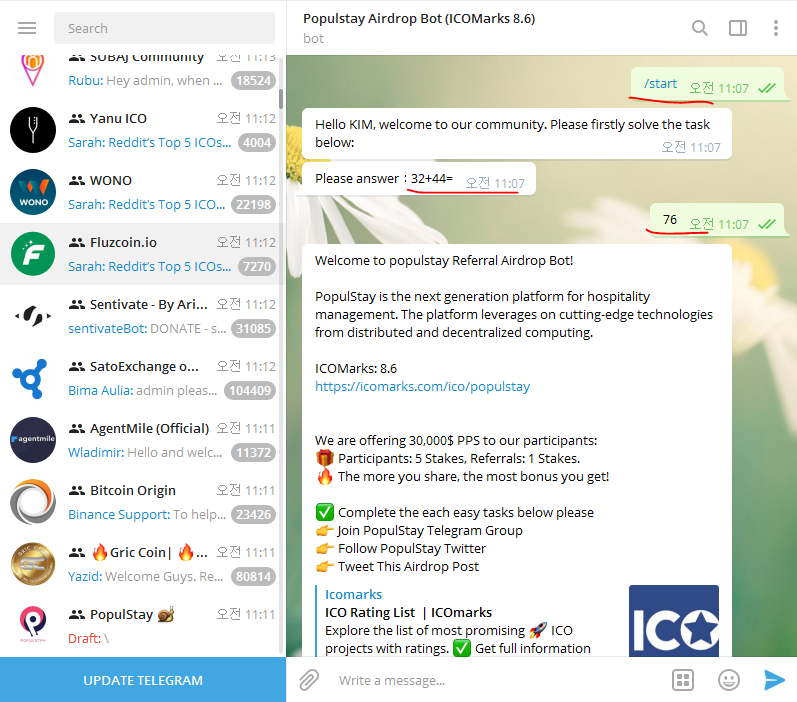Click the WONO chat avatar
Image resolution: width=797 pixels, height=702 pixels.
point(33,192)
